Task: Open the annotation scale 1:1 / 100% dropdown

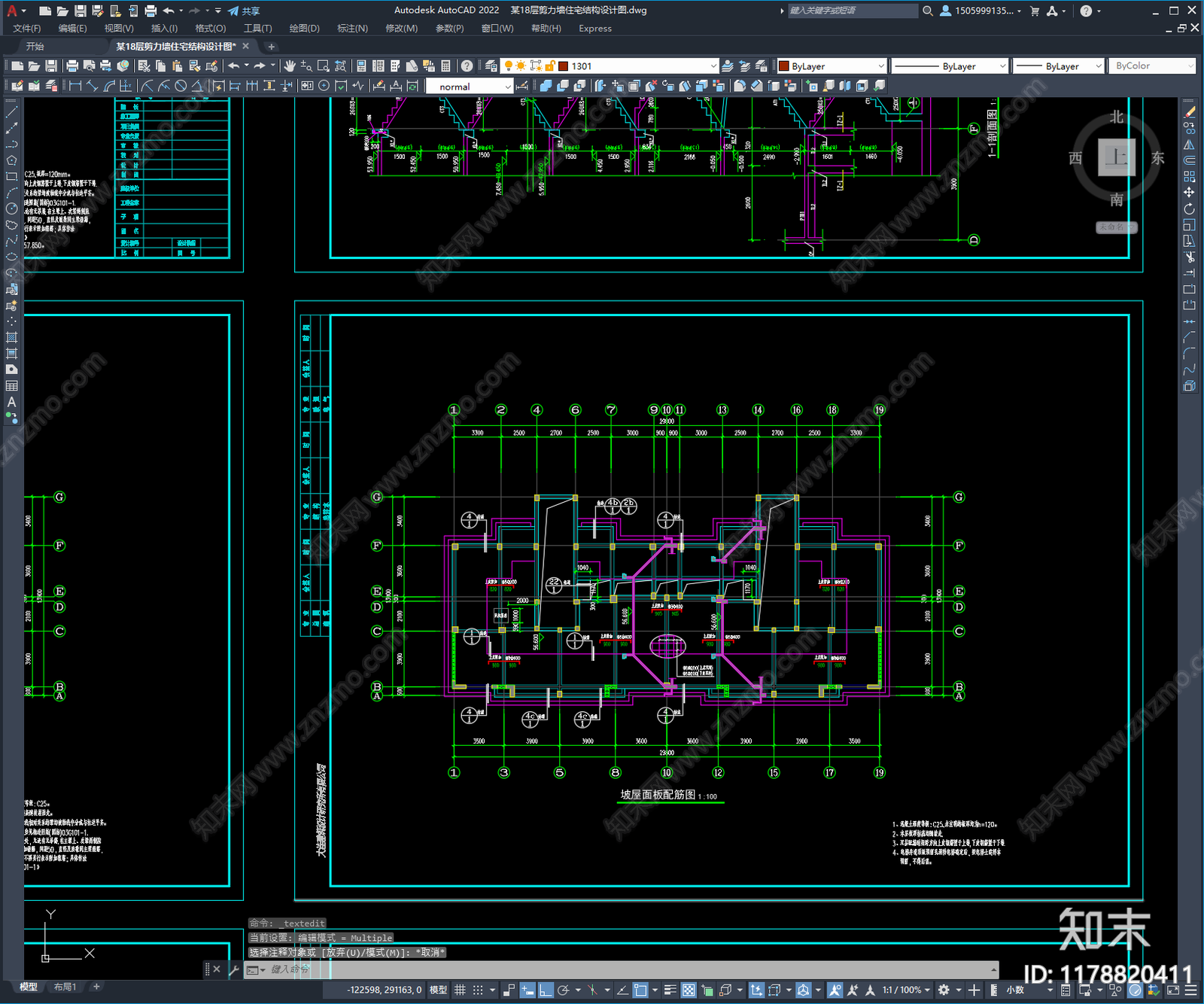Action: (906, 990)
